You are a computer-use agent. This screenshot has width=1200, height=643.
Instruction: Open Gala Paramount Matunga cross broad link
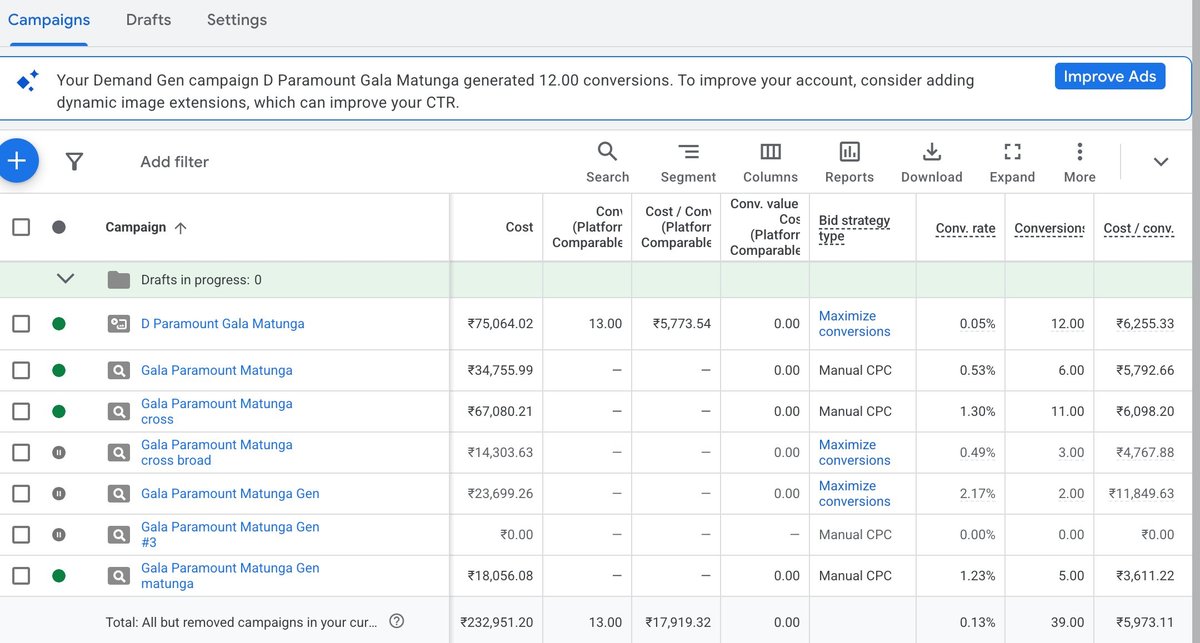(217, 452)
